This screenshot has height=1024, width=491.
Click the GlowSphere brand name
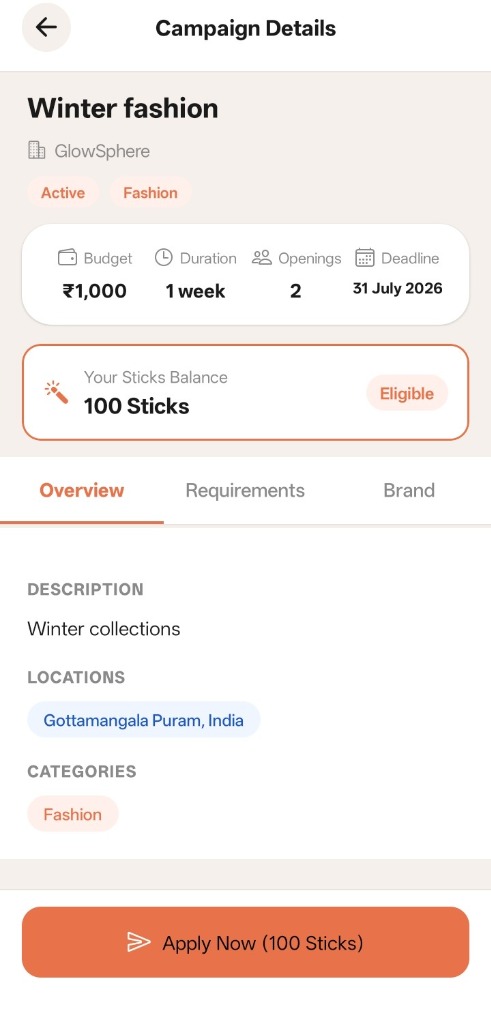(102, 152)
